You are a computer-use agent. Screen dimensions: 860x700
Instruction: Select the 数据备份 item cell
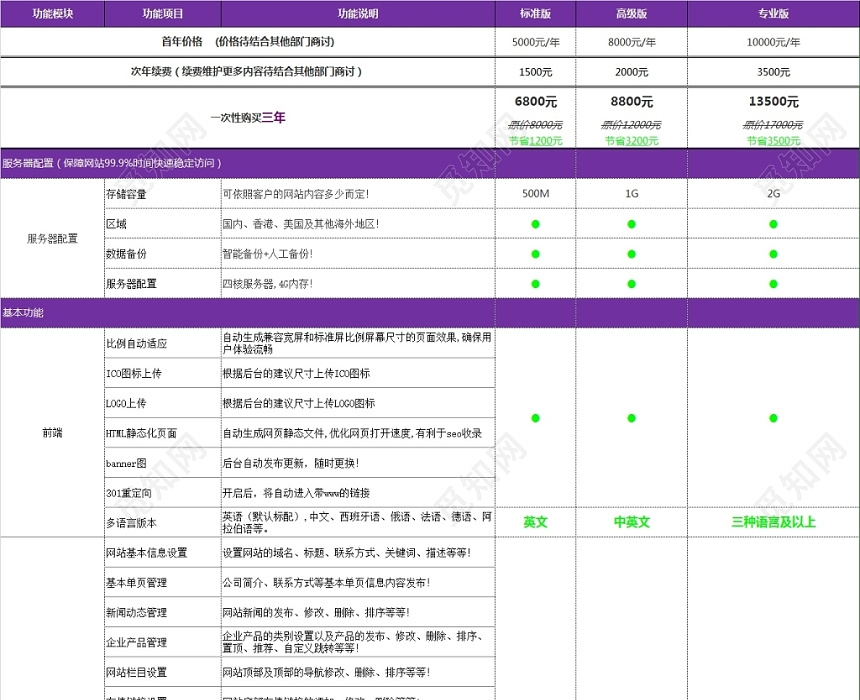point(163,254)
